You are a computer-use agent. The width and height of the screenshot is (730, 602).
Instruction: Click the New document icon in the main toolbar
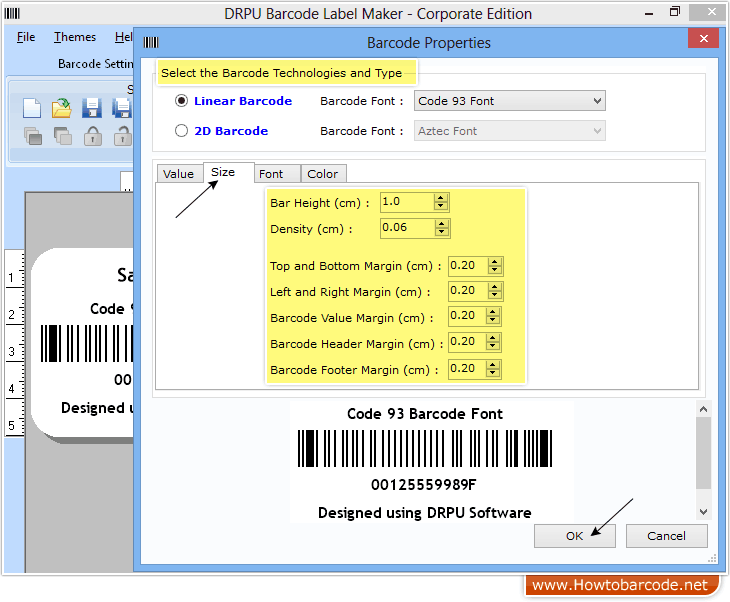(x=32, y=108)
